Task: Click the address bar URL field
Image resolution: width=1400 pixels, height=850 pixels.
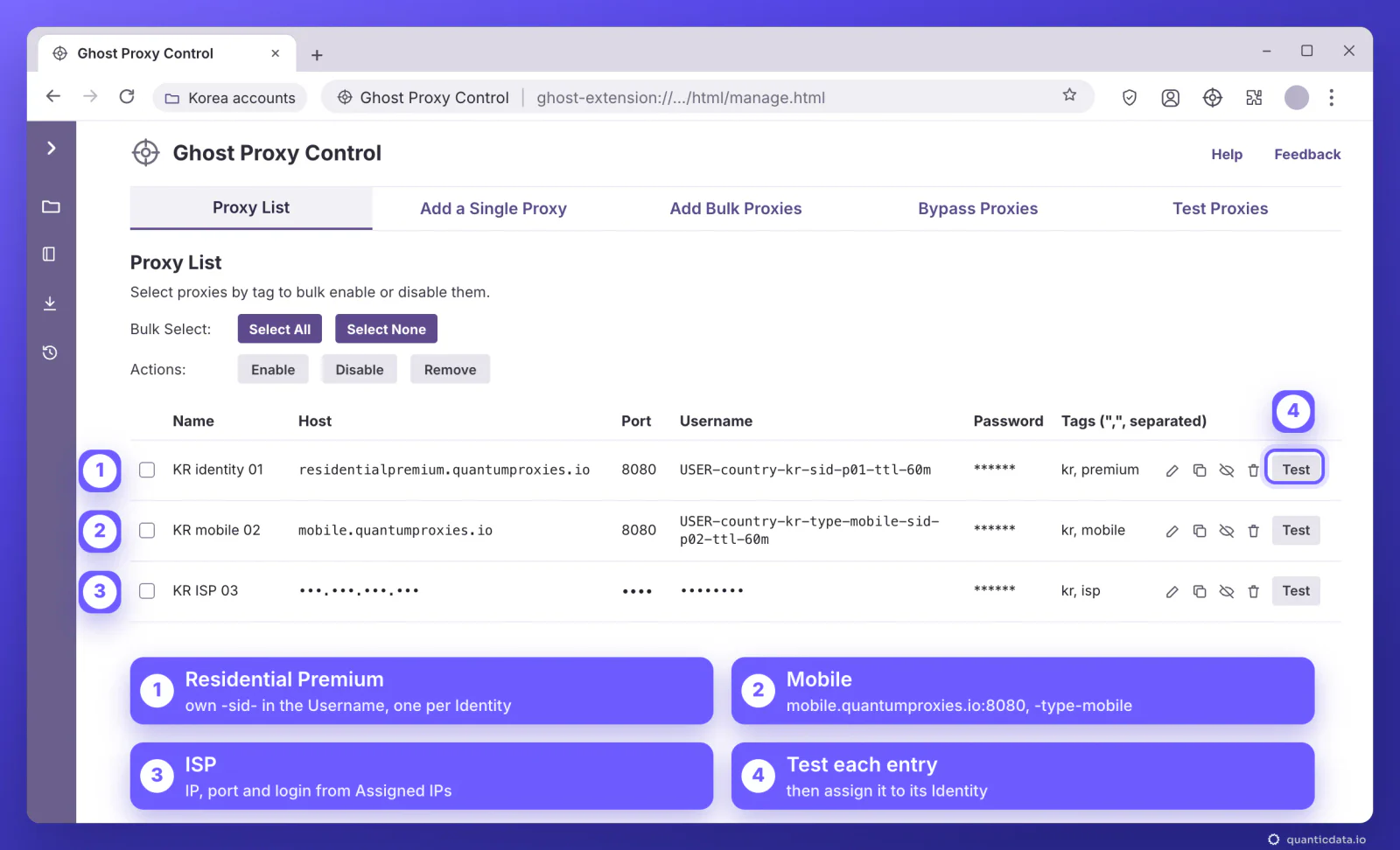Action: tap(707, 97)
